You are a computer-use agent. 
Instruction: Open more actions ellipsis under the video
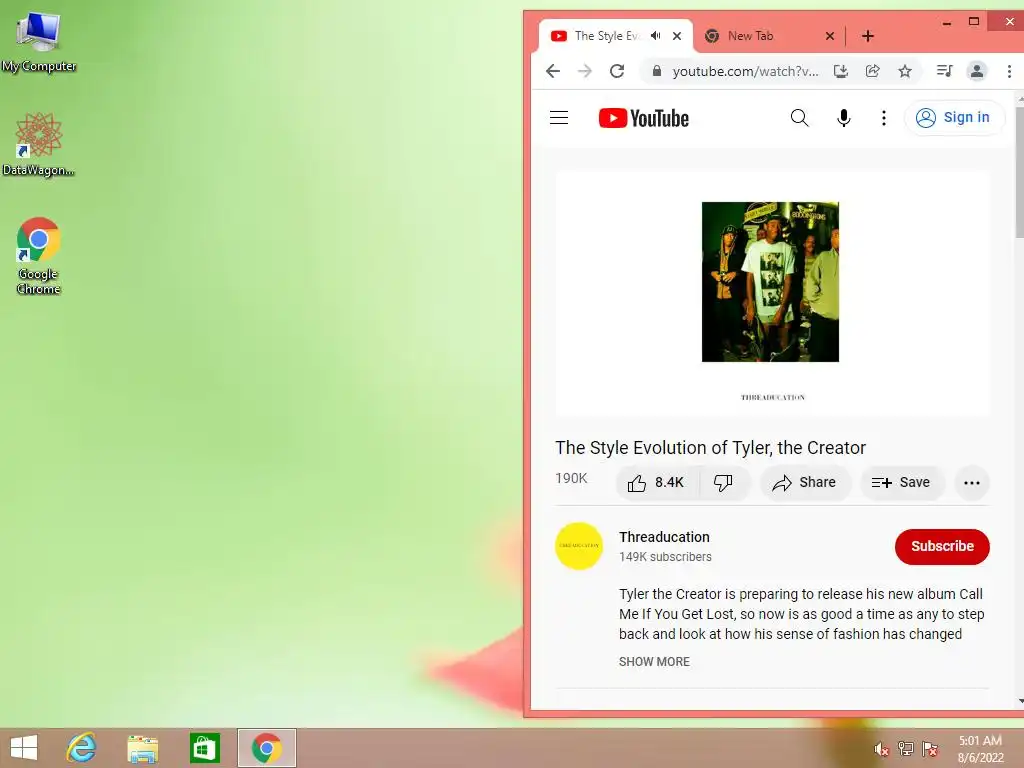point(972,483)
